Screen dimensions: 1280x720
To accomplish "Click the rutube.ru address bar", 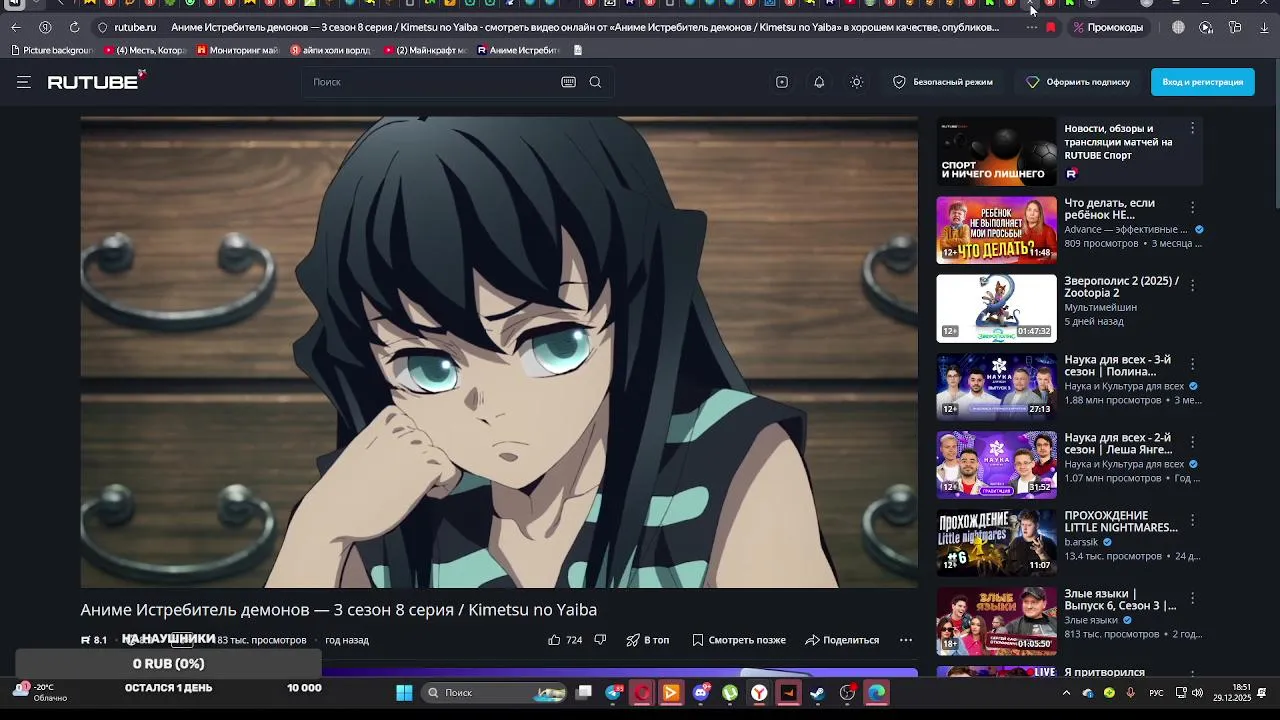I will coord(135,28).
